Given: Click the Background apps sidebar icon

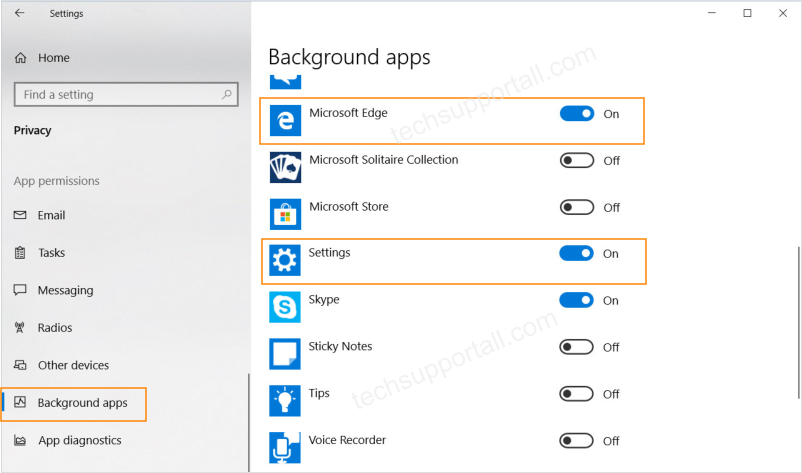Looking at the screenshot, I should tap(20, 402).
